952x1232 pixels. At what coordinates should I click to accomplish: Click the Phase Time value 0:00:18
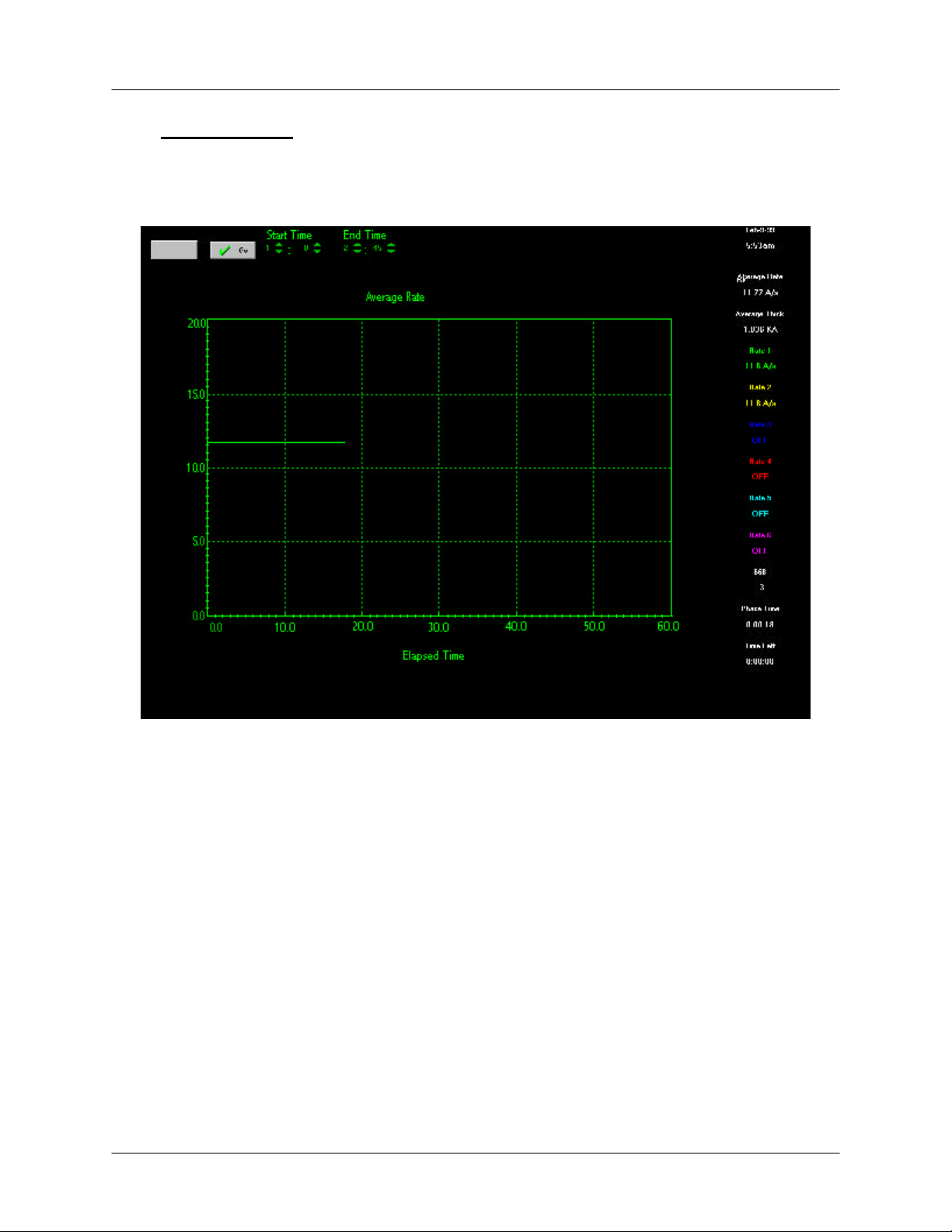(x=760, y=624)
